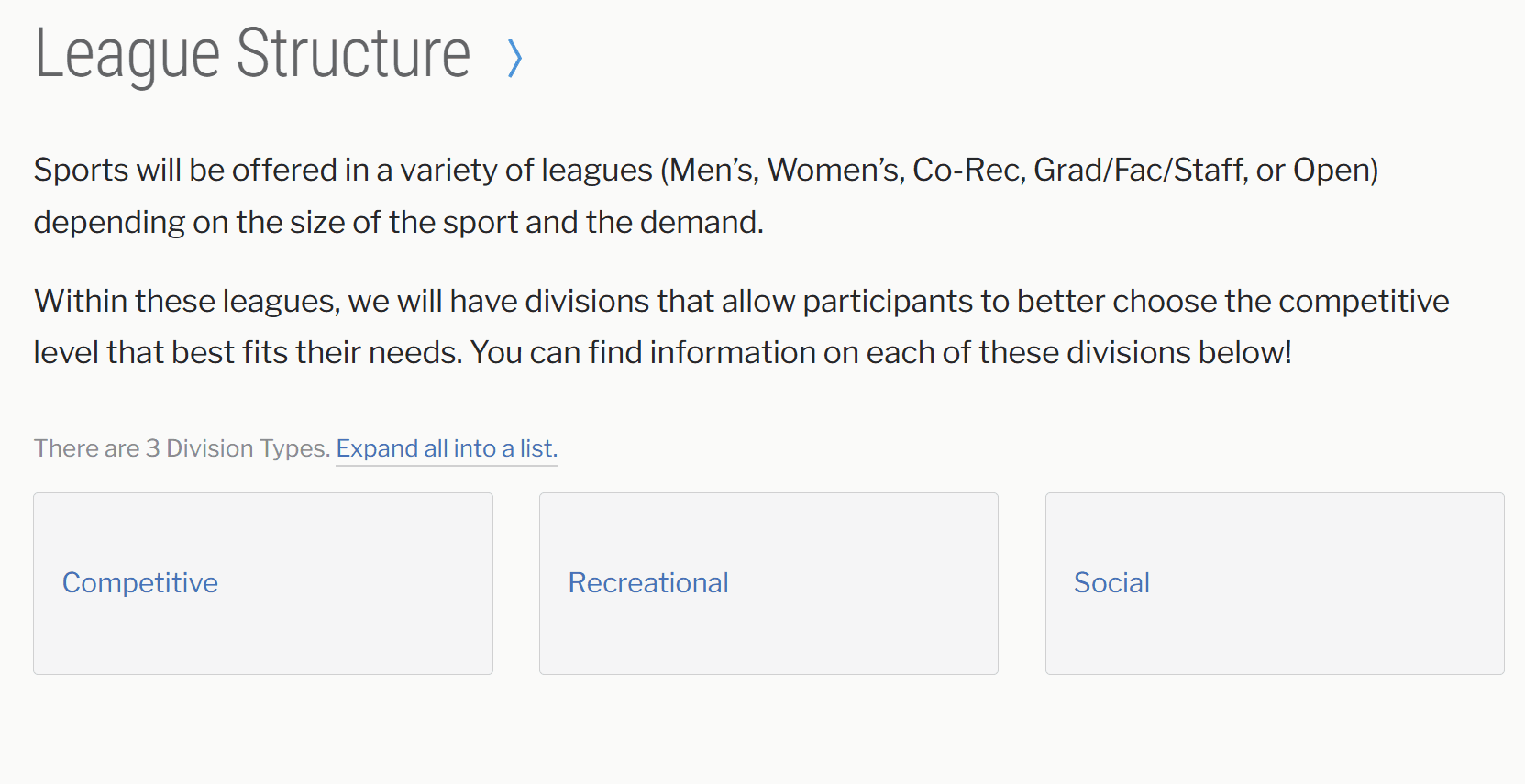1525x784 pixels.
Task: Click the word 'League' in the heading
Action: (x=127, y=55)
